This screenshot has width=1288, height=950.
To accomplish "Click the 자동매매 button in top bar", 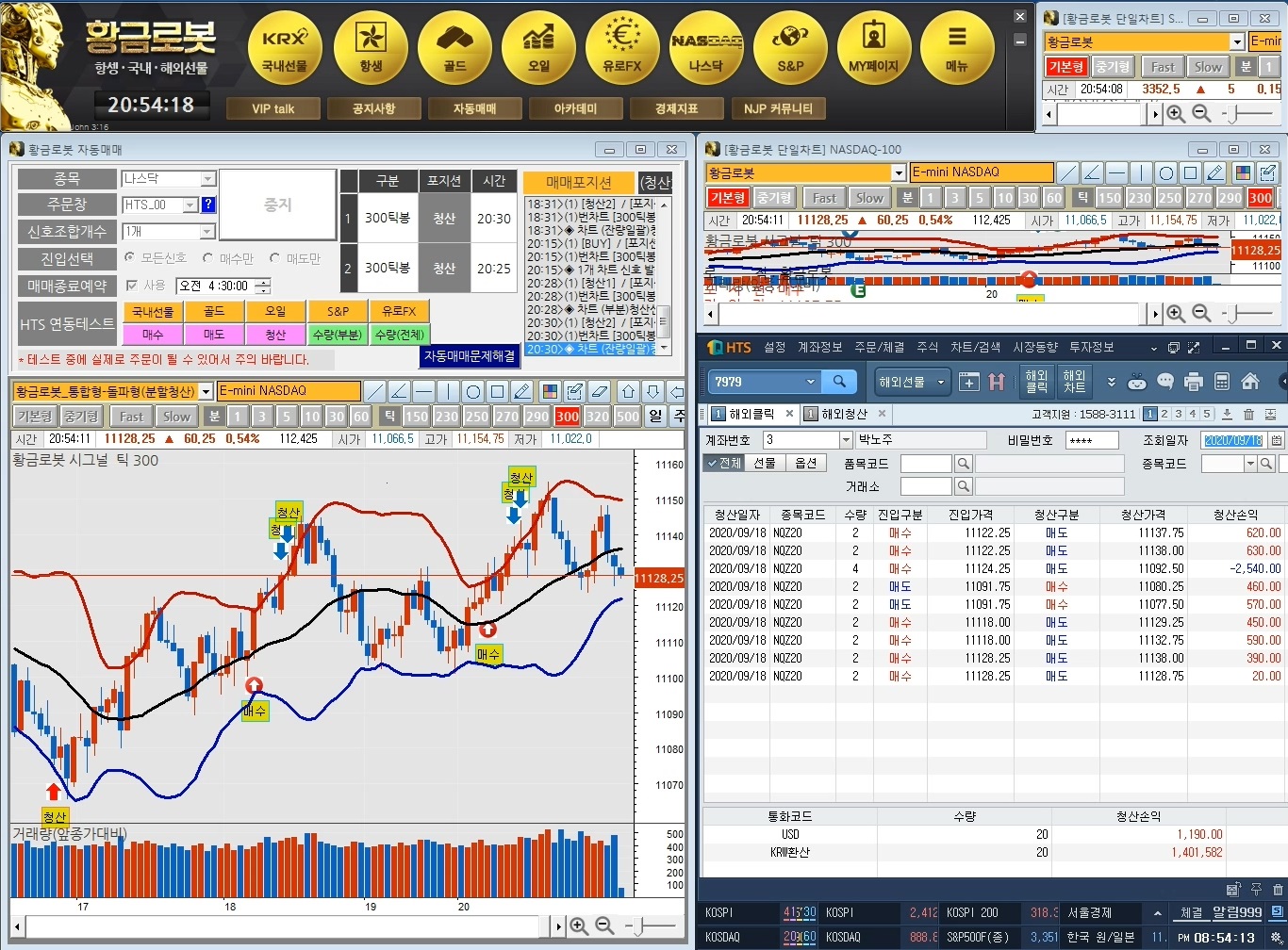I will pos(475,108).
